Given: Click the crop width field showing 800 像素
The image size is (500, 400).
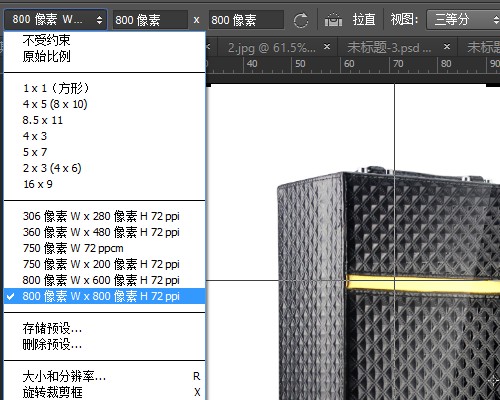Looking at the screenshot, I should (150, 20).
